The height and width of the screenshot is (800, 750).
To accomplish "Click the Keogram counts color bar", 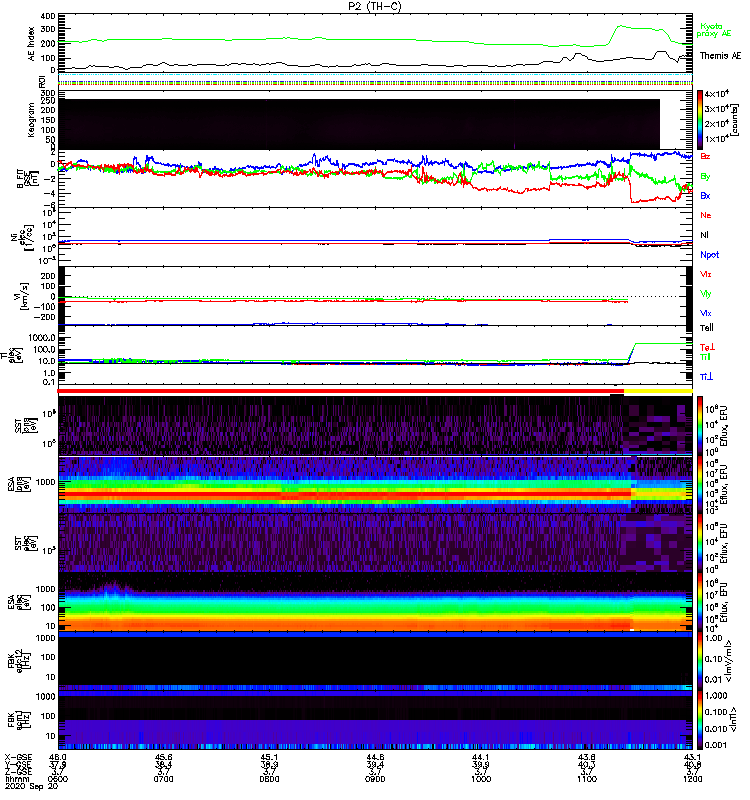I will 700,120.
